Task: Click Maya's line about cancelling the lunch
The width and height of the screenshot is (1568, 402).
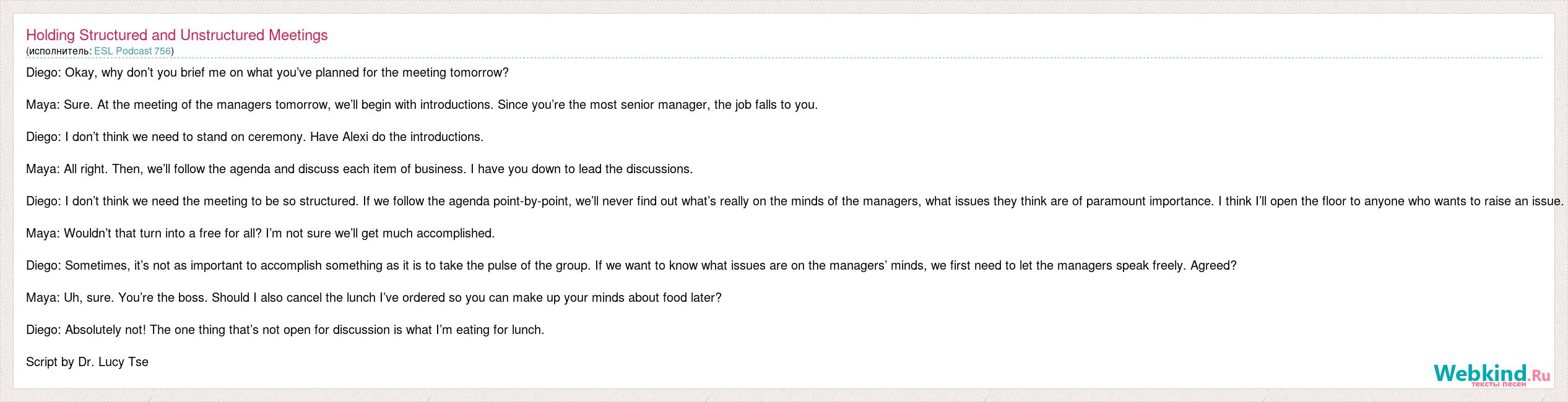Action: click(x=374, y=297)
